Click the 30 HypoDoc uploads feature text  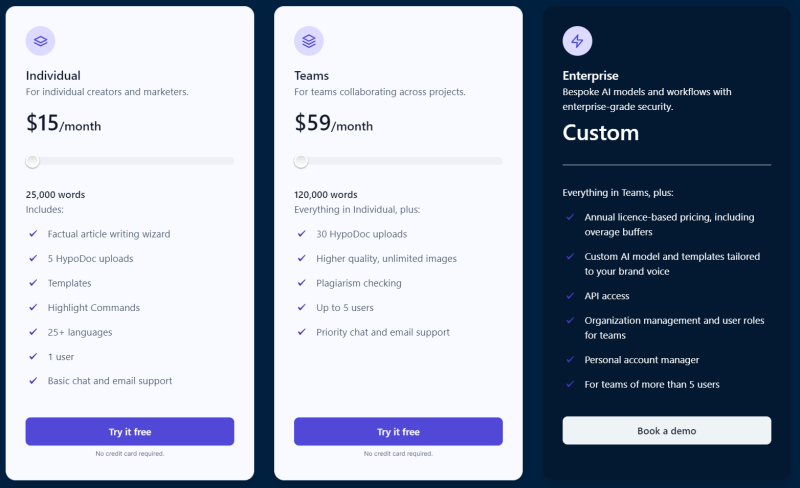tap(361, 234)
